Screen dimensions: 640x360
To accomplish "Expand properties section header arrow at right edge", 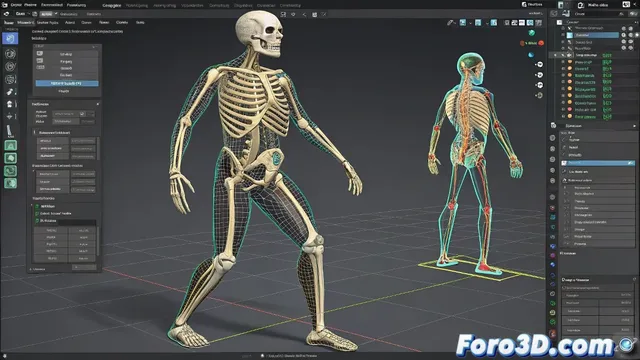I will (x=634, y=126).
